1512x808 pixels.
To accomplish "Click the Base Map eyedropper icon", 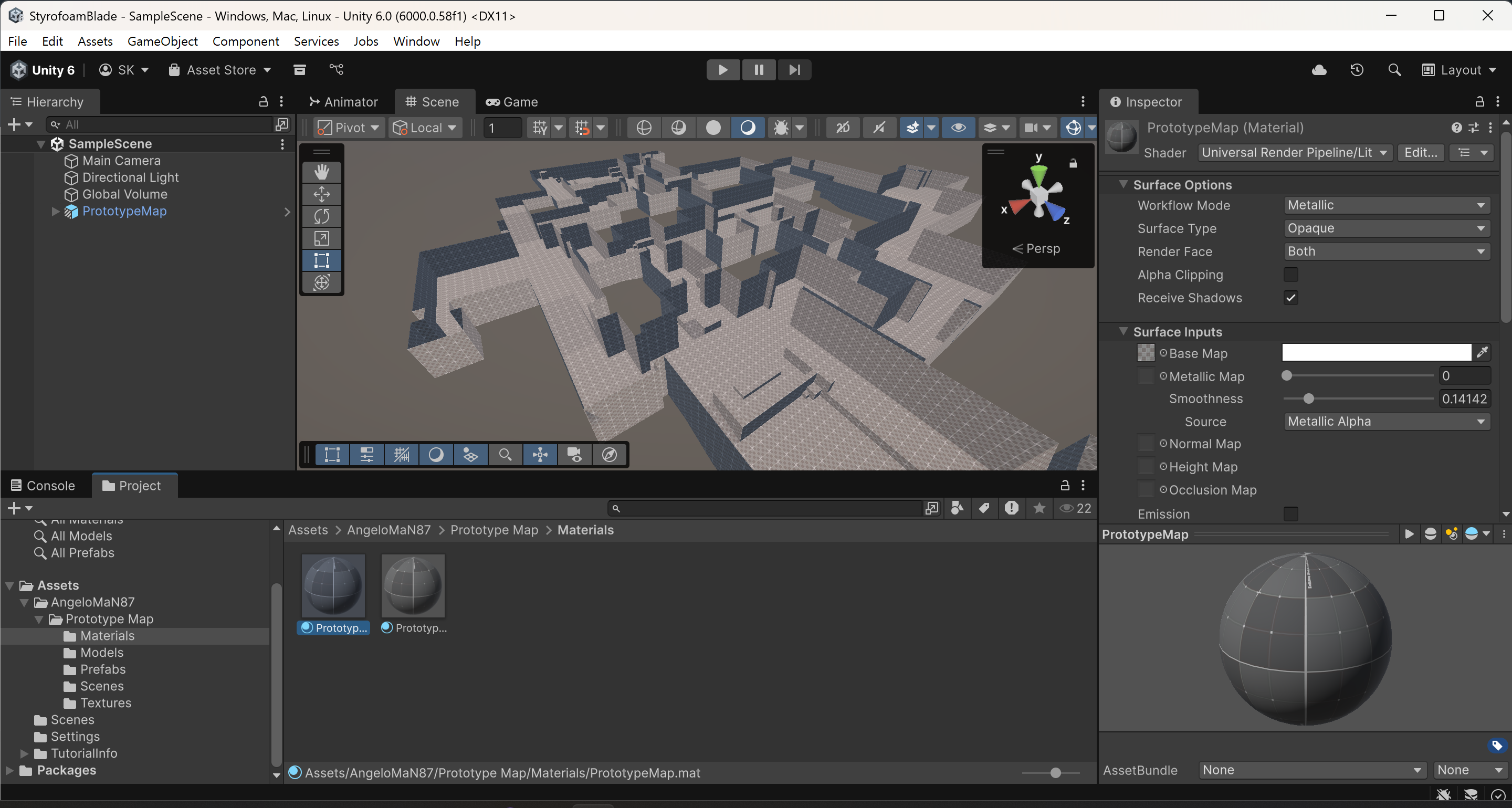I will [x=1482, y=352].
